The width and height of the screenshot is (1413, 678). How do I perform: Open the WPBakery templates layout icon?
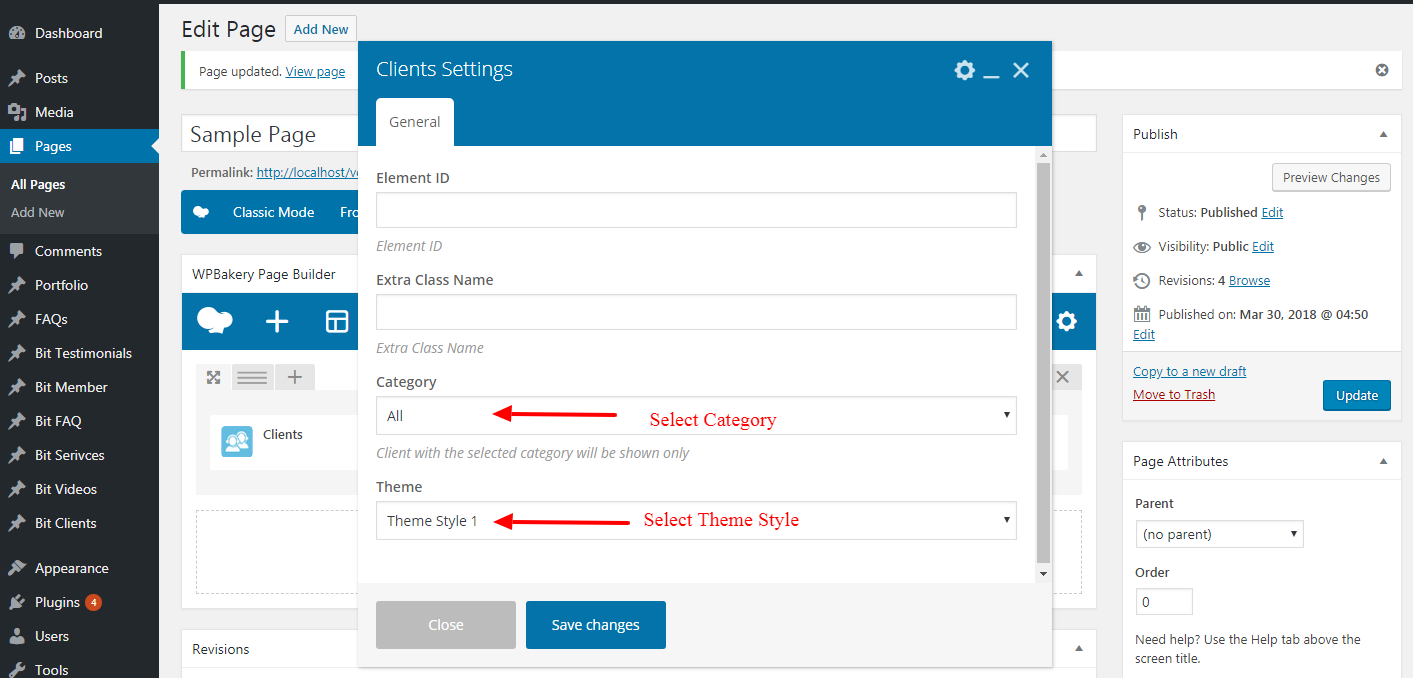[337, 321]
